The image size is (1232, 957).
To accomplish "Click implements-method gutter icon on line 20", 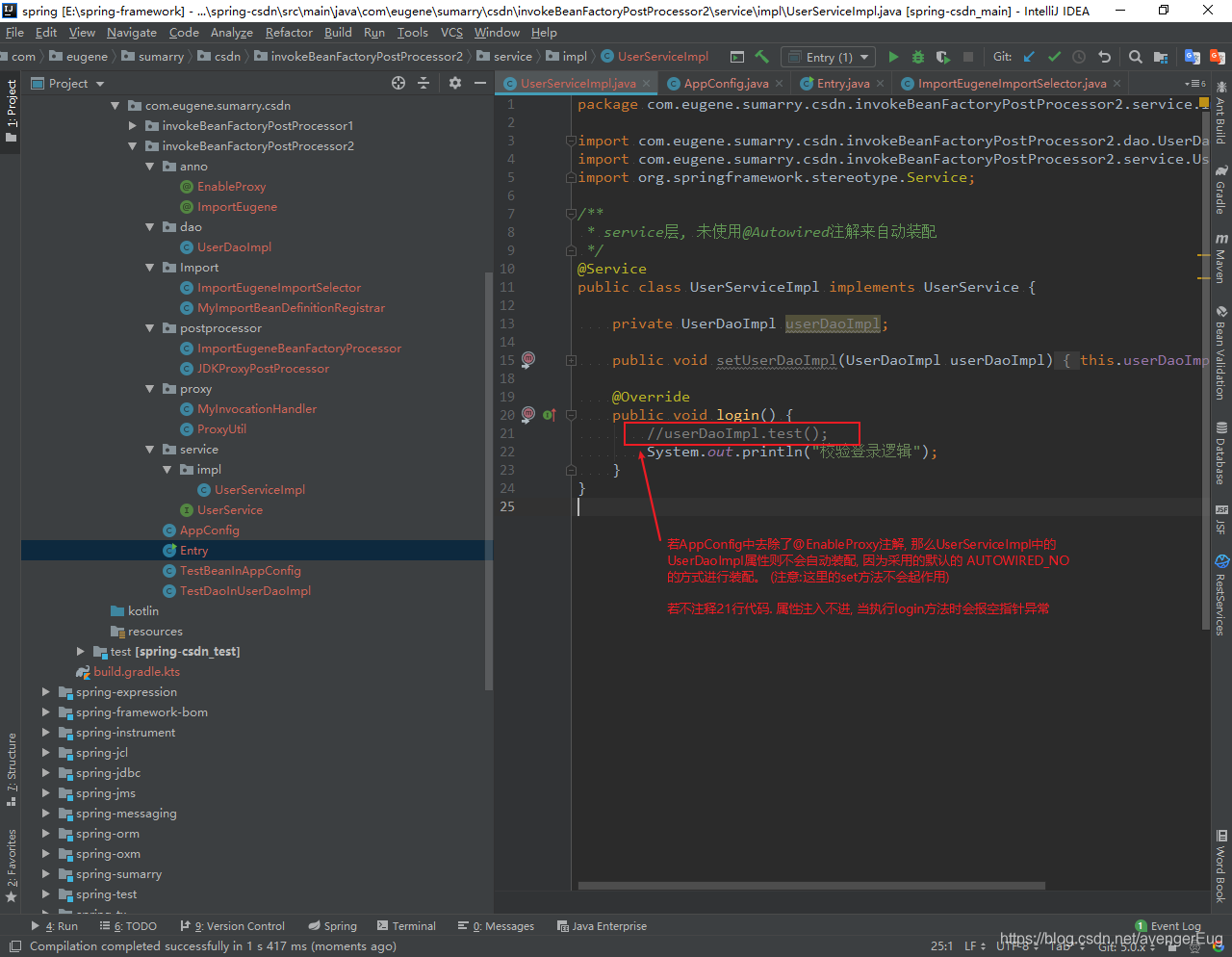I will 549,415.
